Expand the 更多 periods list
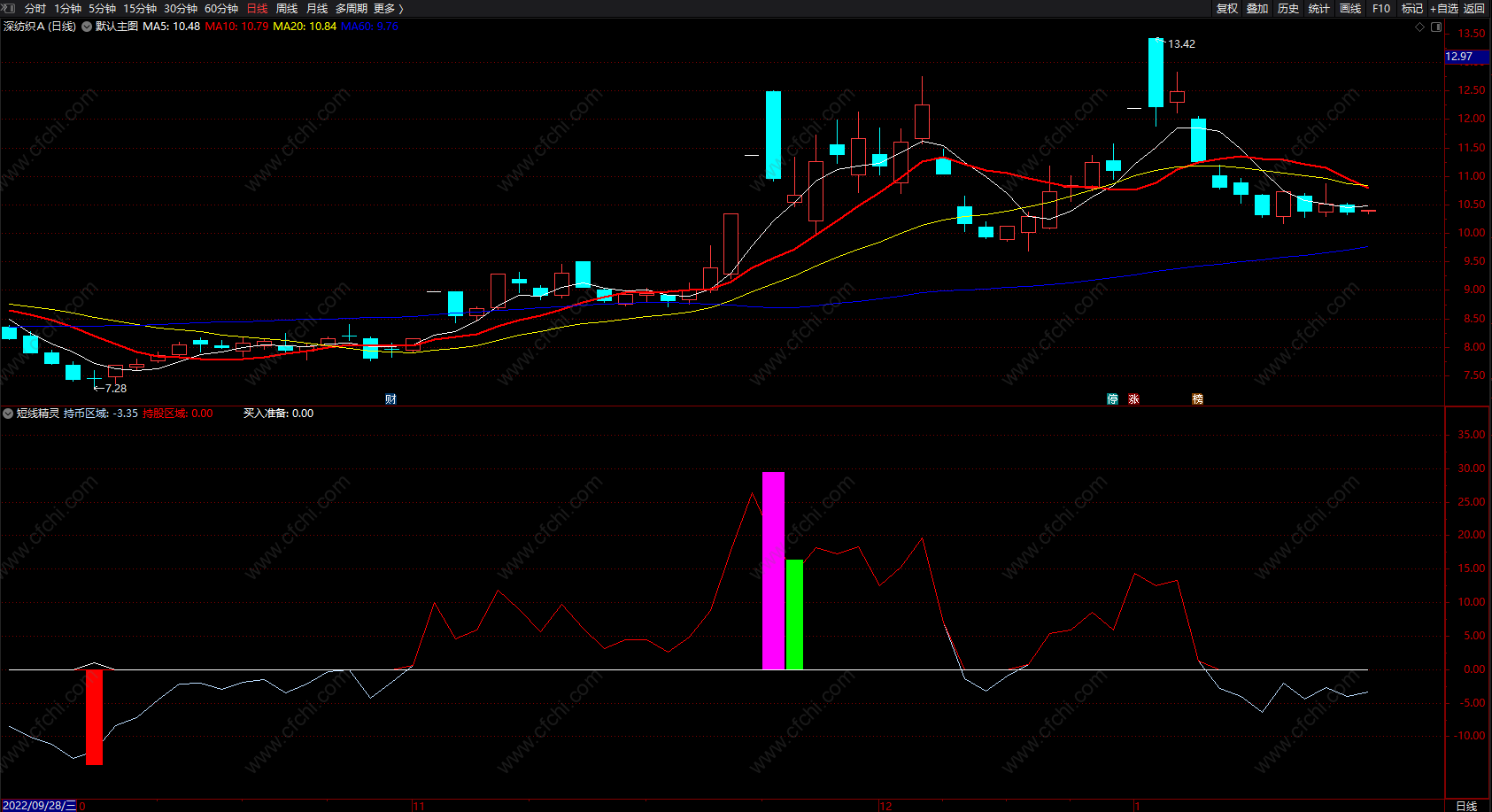Viewport: 1492px width, 812px height. click(x=388, y=8)
